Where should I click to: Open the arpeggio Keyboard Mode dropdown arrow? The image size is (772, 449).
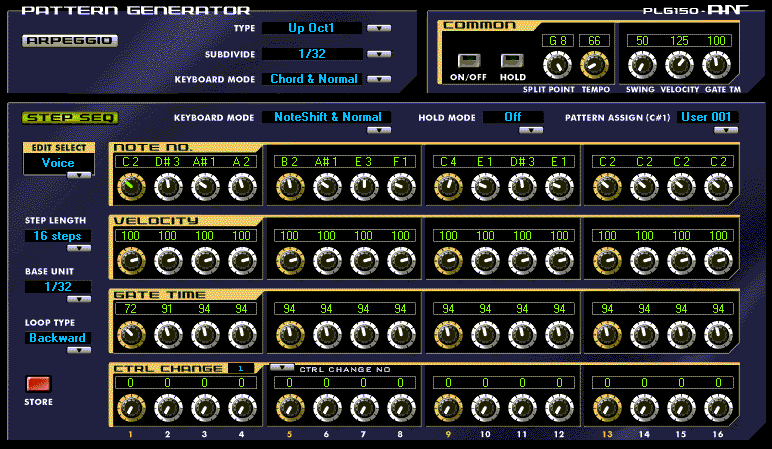tap(379, 79)
